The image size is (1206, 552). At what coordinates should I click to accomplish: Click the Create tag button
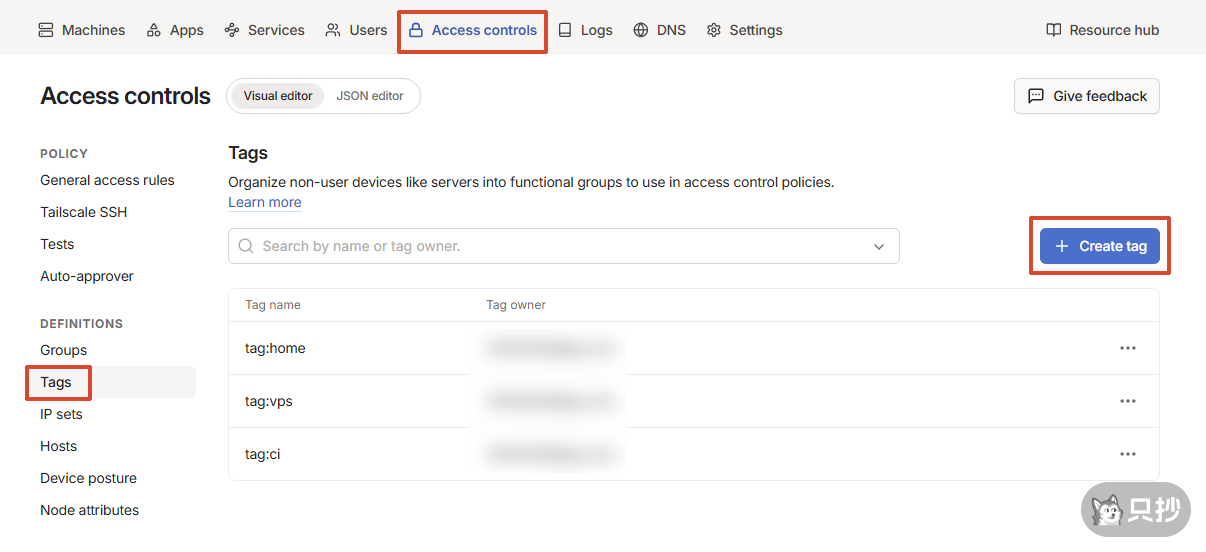click(x=1100, y=246)
